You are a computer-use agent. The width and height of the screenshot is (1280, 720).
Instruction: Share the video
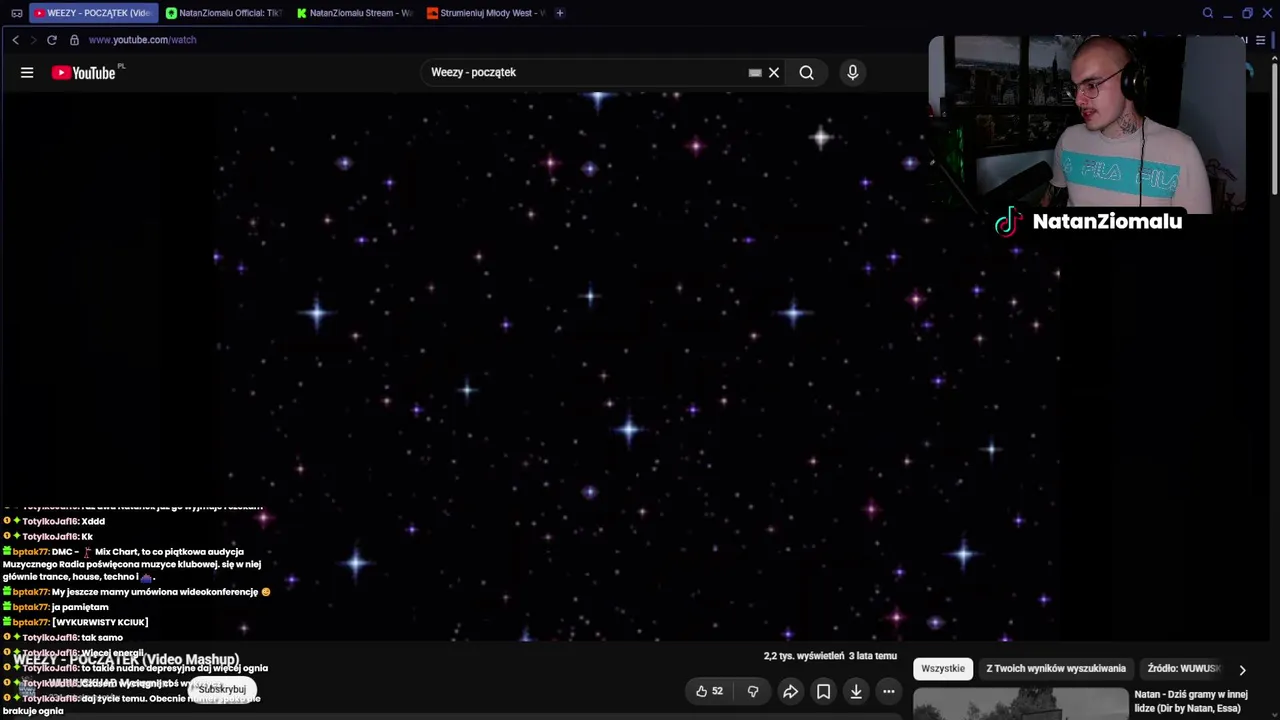[790, 691]
